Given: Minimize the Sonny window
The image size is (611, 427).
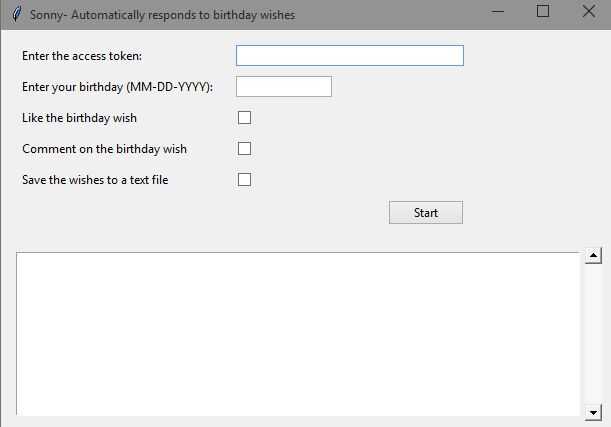Looking at the screenshot, I should (x=497, y=12).
